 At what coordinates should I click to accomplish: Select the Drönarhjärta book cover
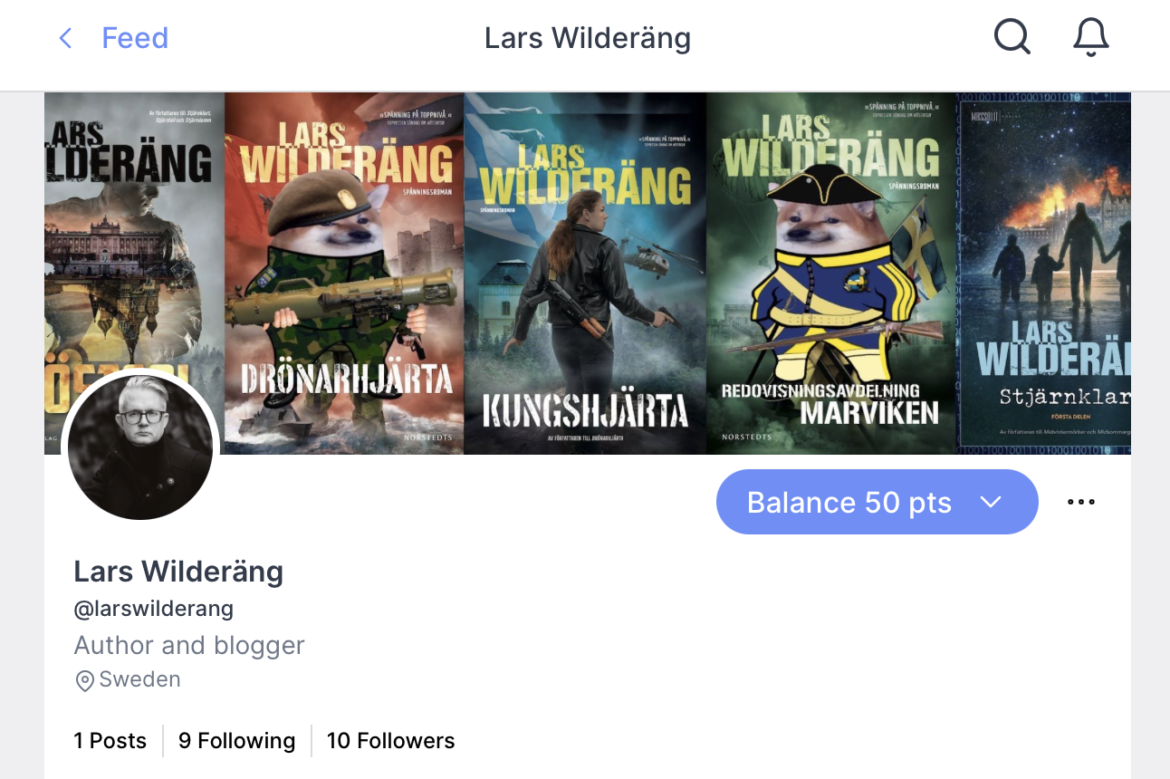[x=344, y=273]
